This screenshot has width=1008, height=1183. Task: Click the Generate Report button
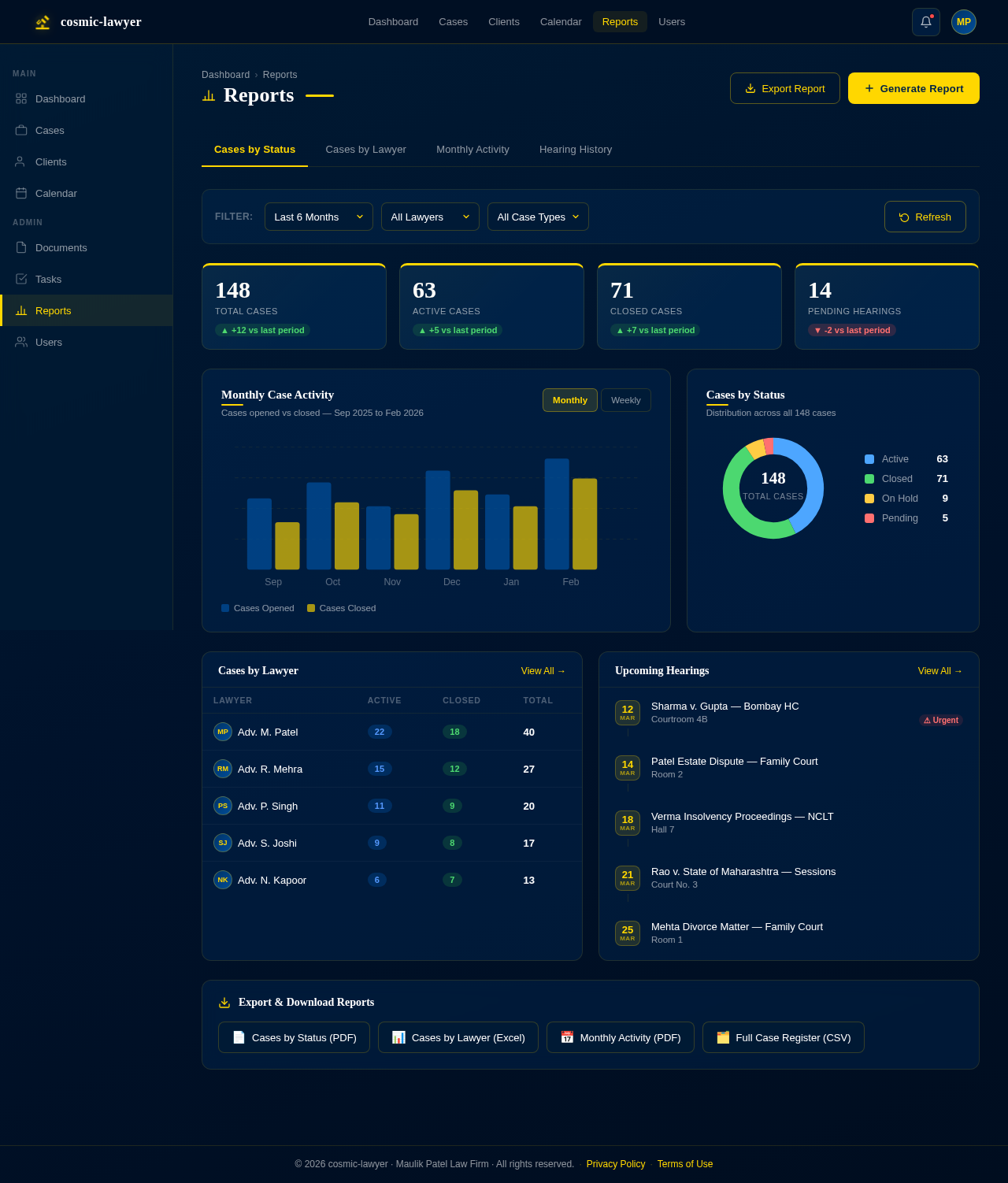(x=913, y=88)
